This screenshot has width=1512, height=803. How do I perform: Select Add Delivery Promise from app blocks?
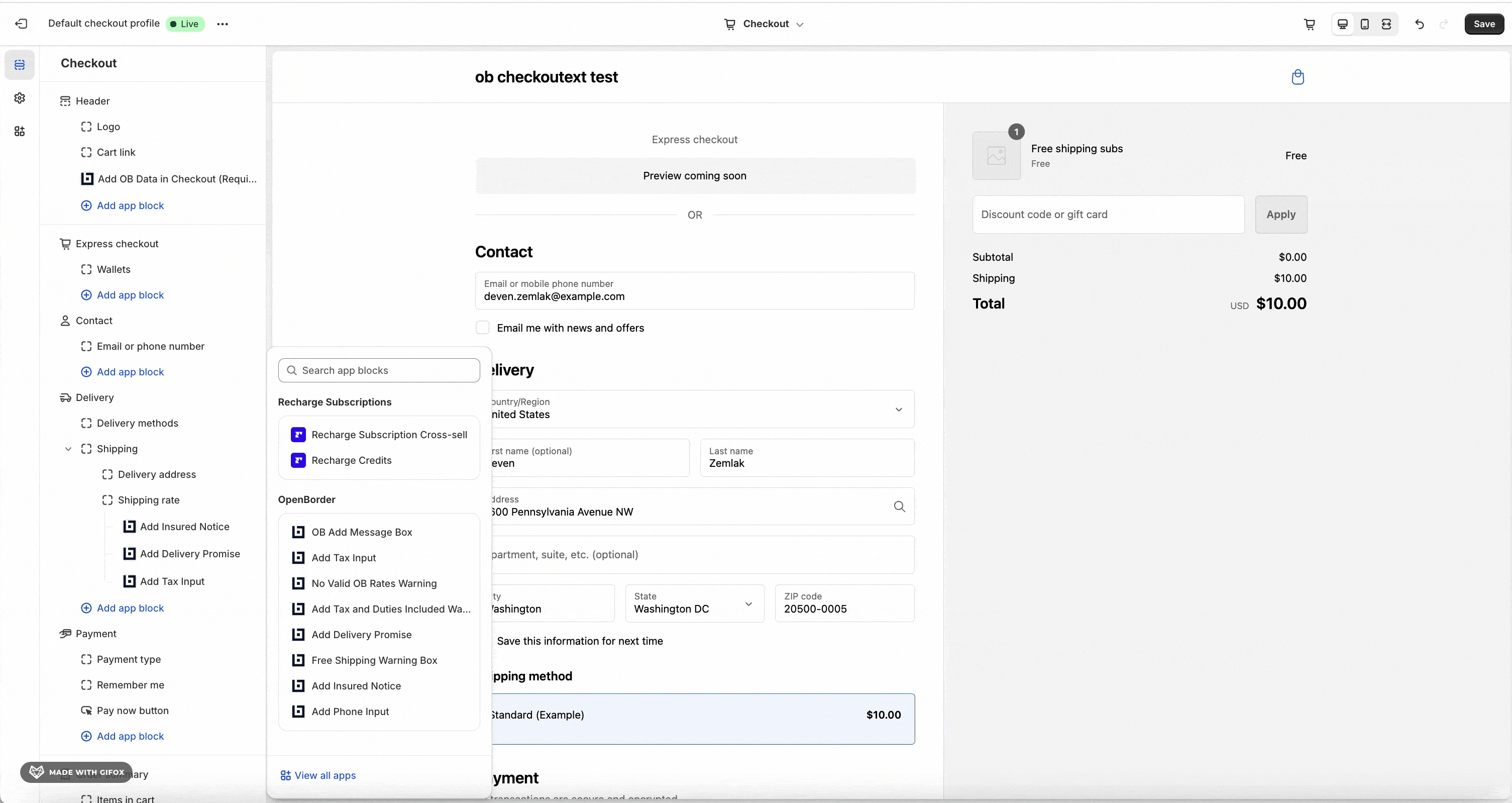(x=361, y=635)
